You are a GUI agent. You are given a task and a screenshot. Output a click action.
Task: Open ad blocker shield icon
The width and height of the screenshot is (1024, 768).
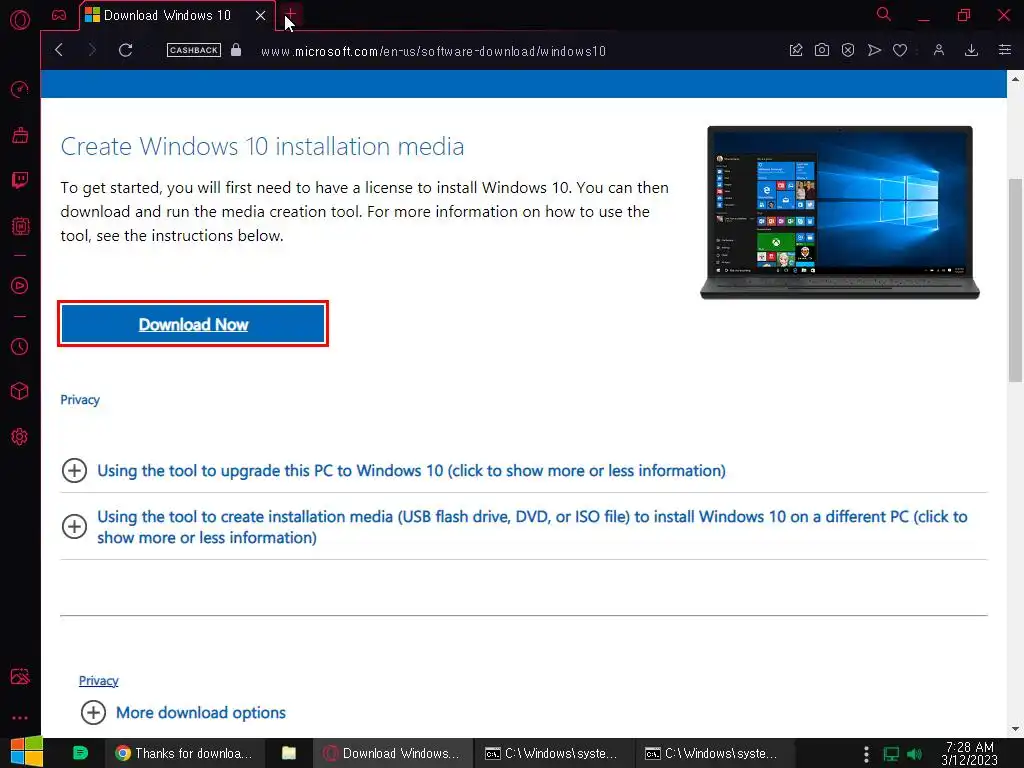tap(848, 50)
